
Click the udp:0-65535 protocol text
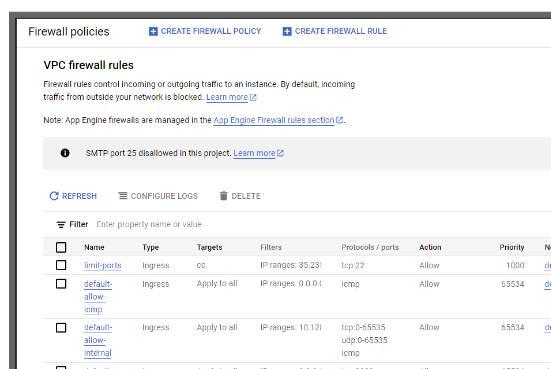click(364, 340)
